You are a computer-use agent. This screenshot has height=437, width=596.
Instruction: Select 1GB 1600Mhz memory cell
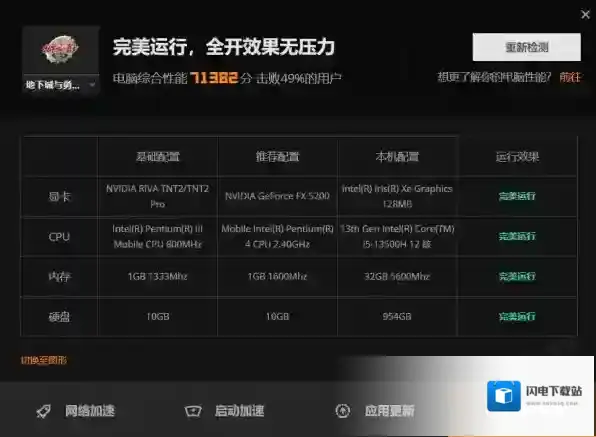[277, 276]
